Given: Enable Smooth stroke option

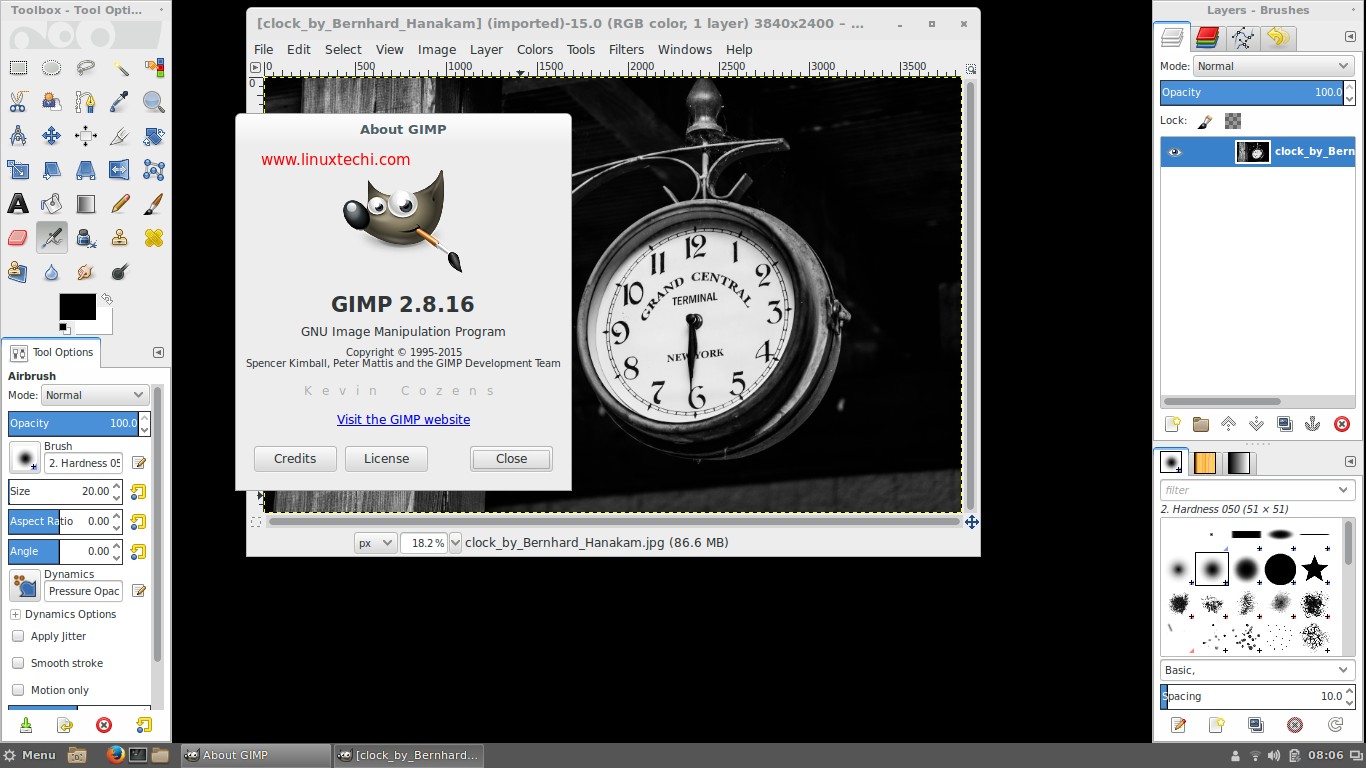Looking at the screenshot, I should (x=17, y=663).
